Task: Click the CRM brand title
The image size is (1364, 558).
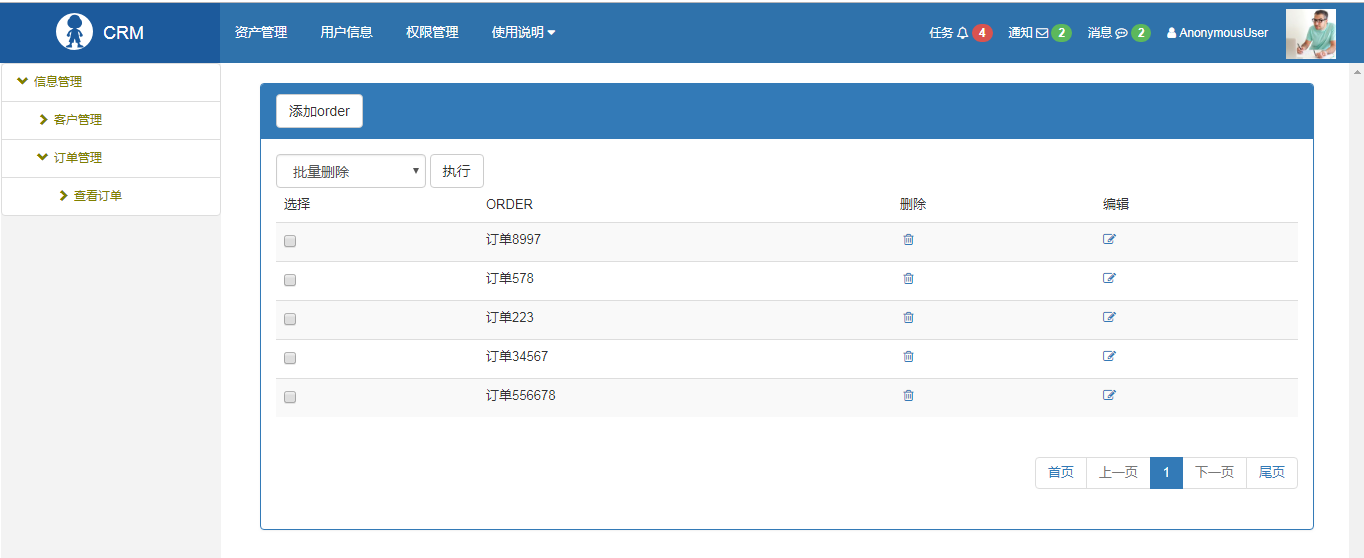Action: click(x=123, y=33)
